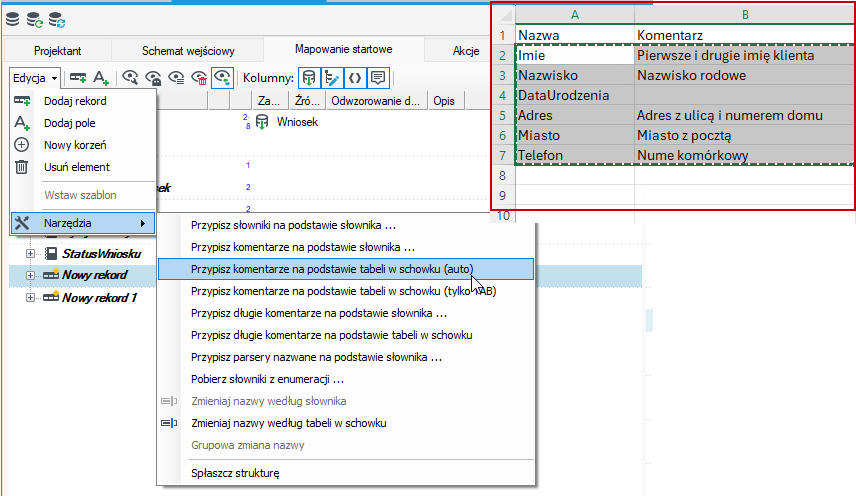Choose Nowy korzeń from the menu
This screenshot has width=856, height=496.
[83, 145]
